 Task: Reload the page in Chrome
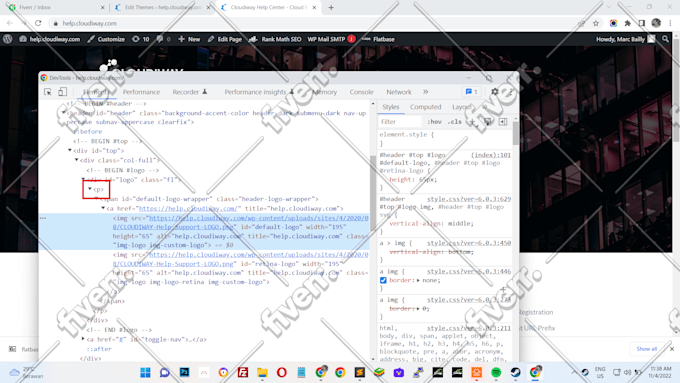pos(38,23)
